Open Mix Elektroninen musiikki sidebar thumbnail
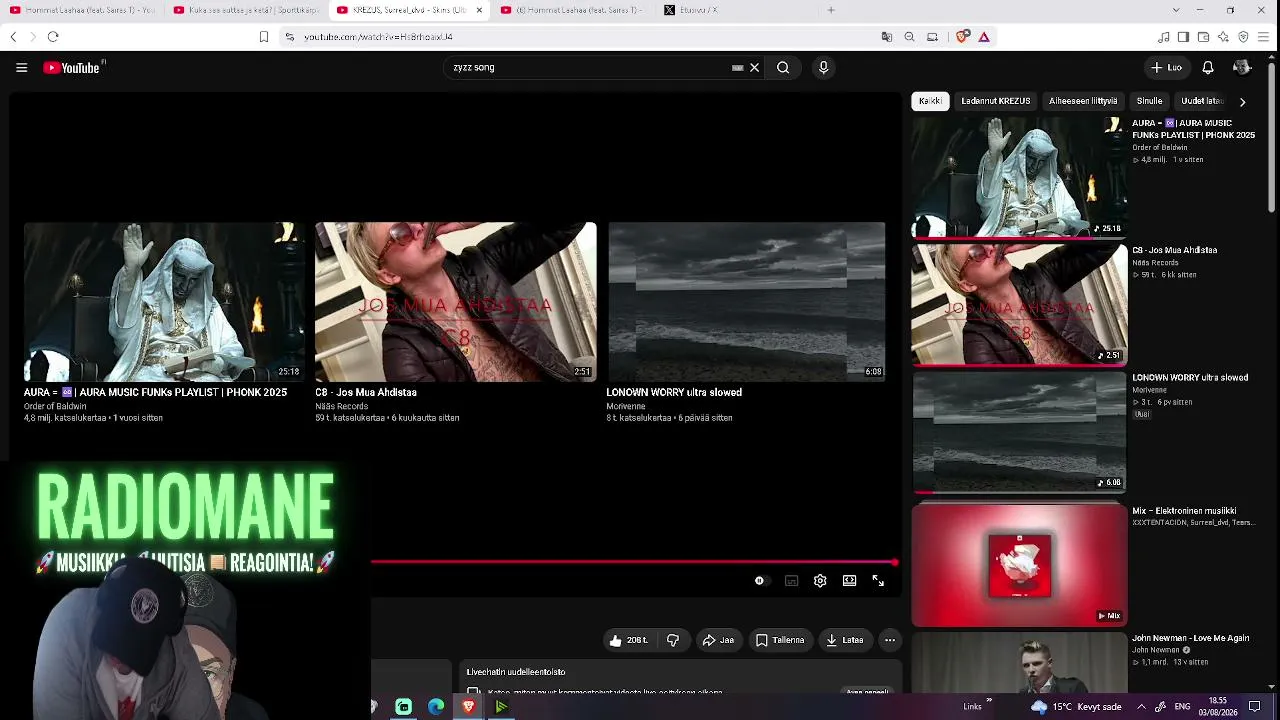This screenshot has height=720, width=1280. coord(1019,566)
